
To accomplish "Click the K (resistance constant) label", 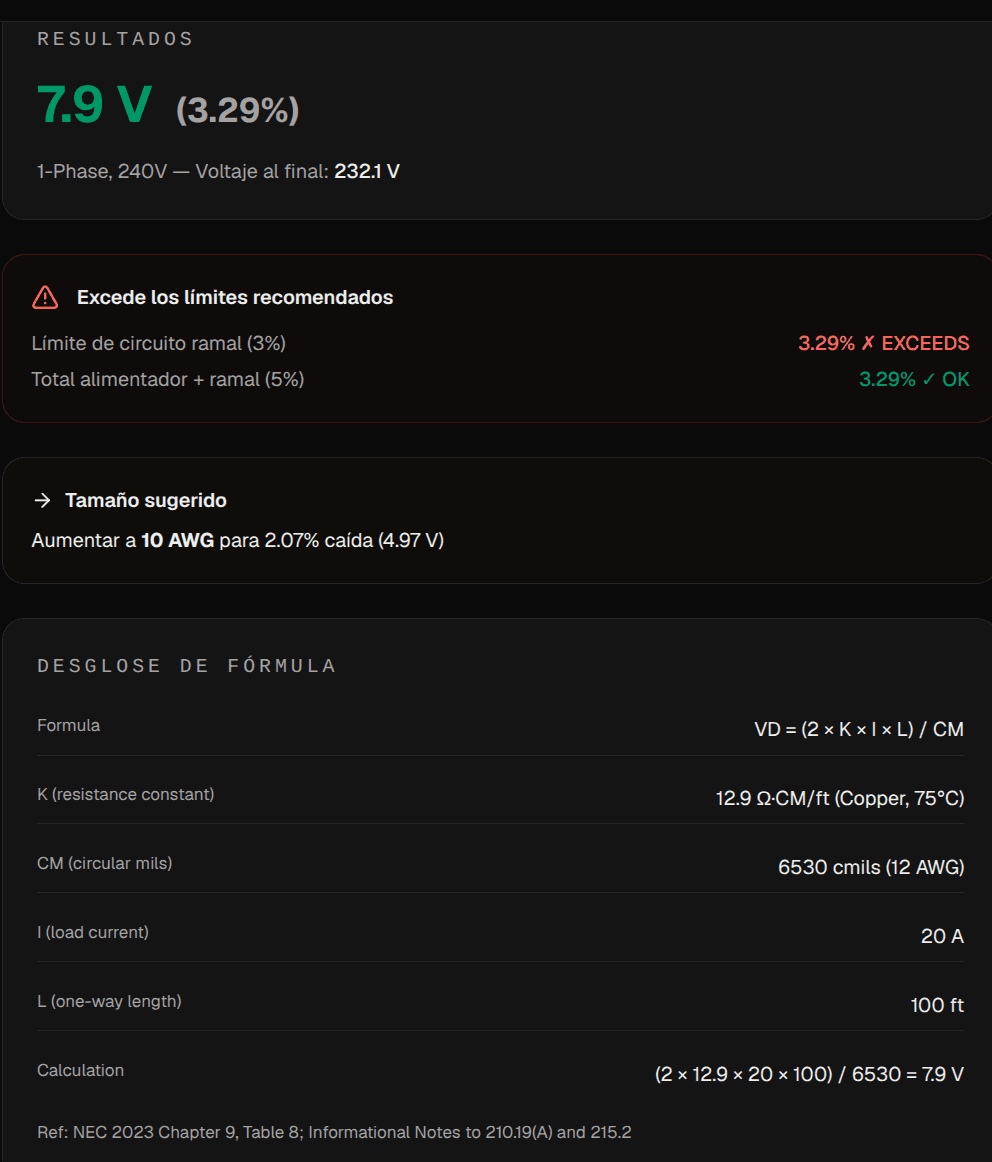I will click(x=125, y=794).
